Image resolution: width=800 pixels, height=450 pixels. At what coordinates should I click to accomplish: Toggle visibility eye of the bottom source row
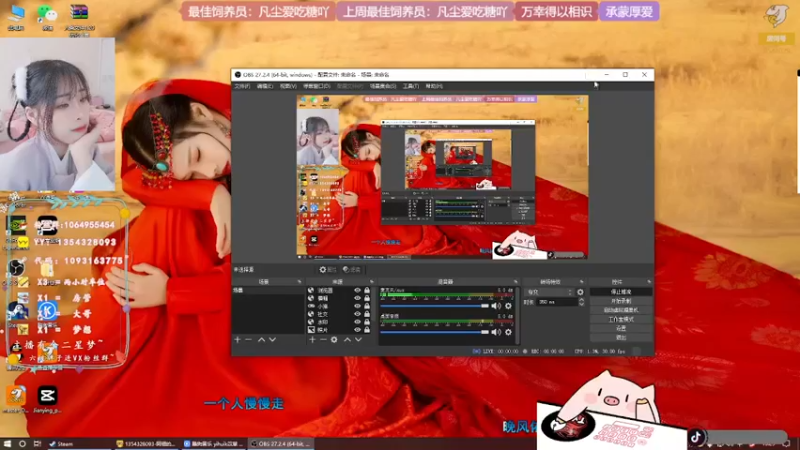click(357, 331)
